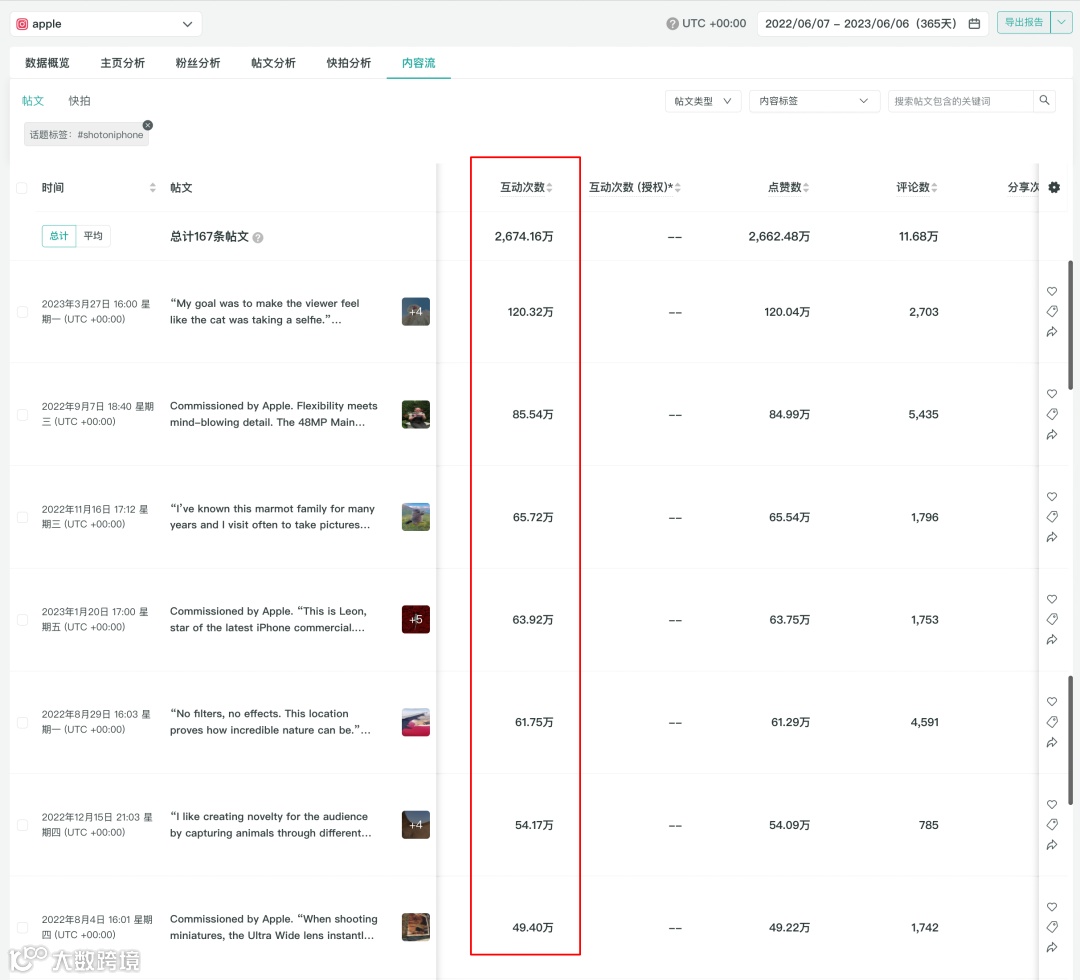Select the 总计 toggle button
Image resolution: width=1080 pixels, height=980 pixels.
click(59, 236)
